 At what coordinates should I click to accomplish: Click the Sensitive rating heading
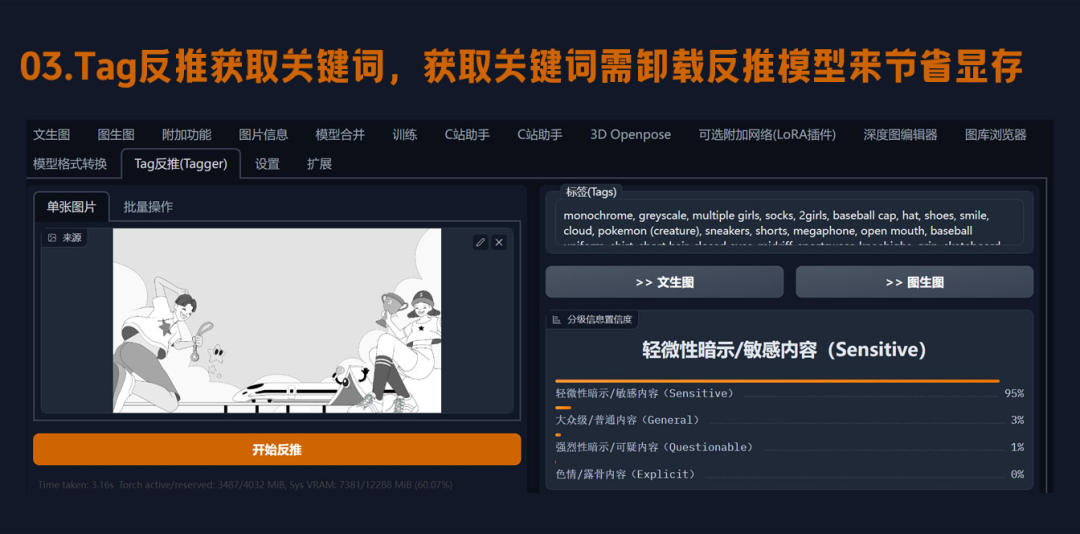click(784, 349)
